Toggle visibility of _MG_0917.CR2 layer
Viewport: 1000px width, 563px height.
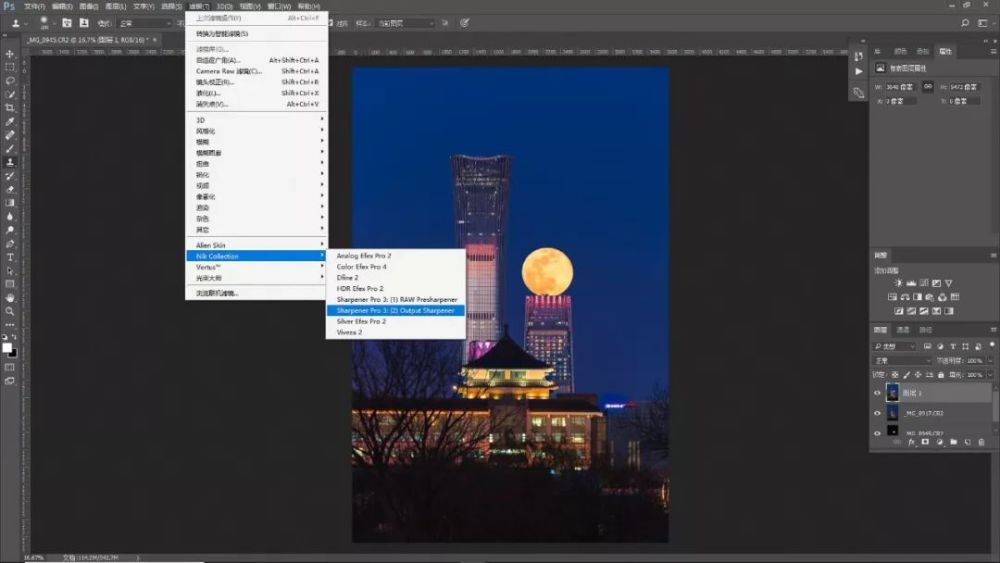(877, 413)
